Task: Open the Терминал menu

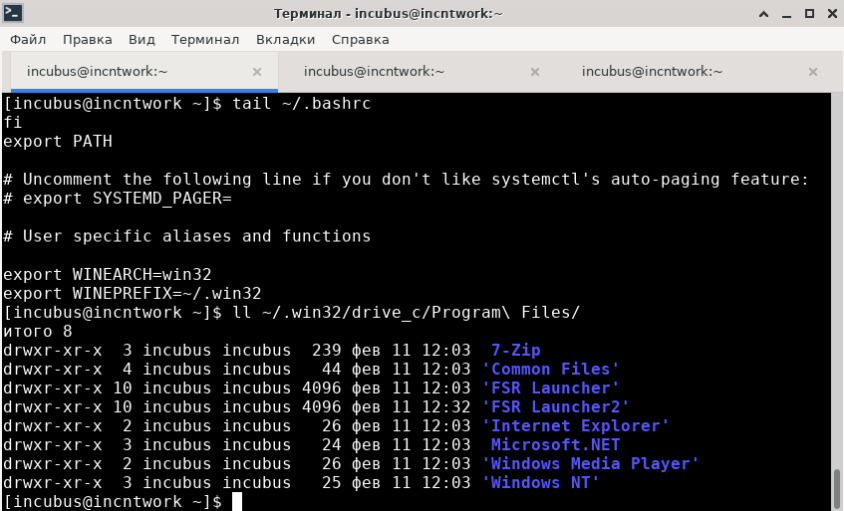Action: (205, 39)
